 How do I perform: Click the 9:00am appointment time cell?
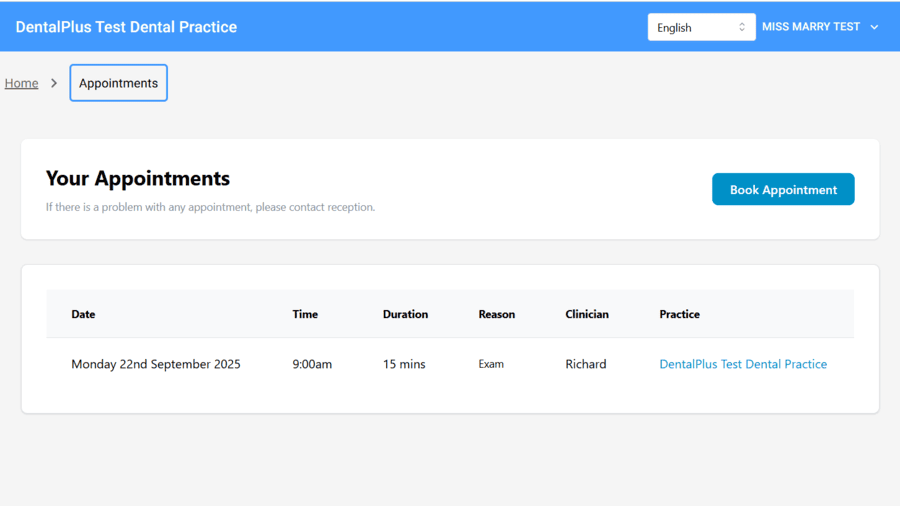pyautogui.click(x=312, y=364)
